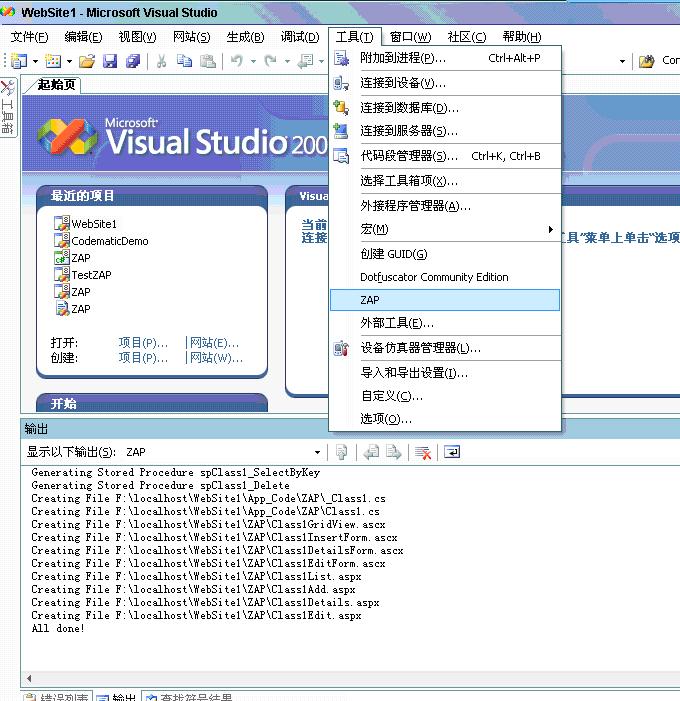Click the Cut scissors icon
The width and height of the screenshot is (680, 701).
click(161, 61)
